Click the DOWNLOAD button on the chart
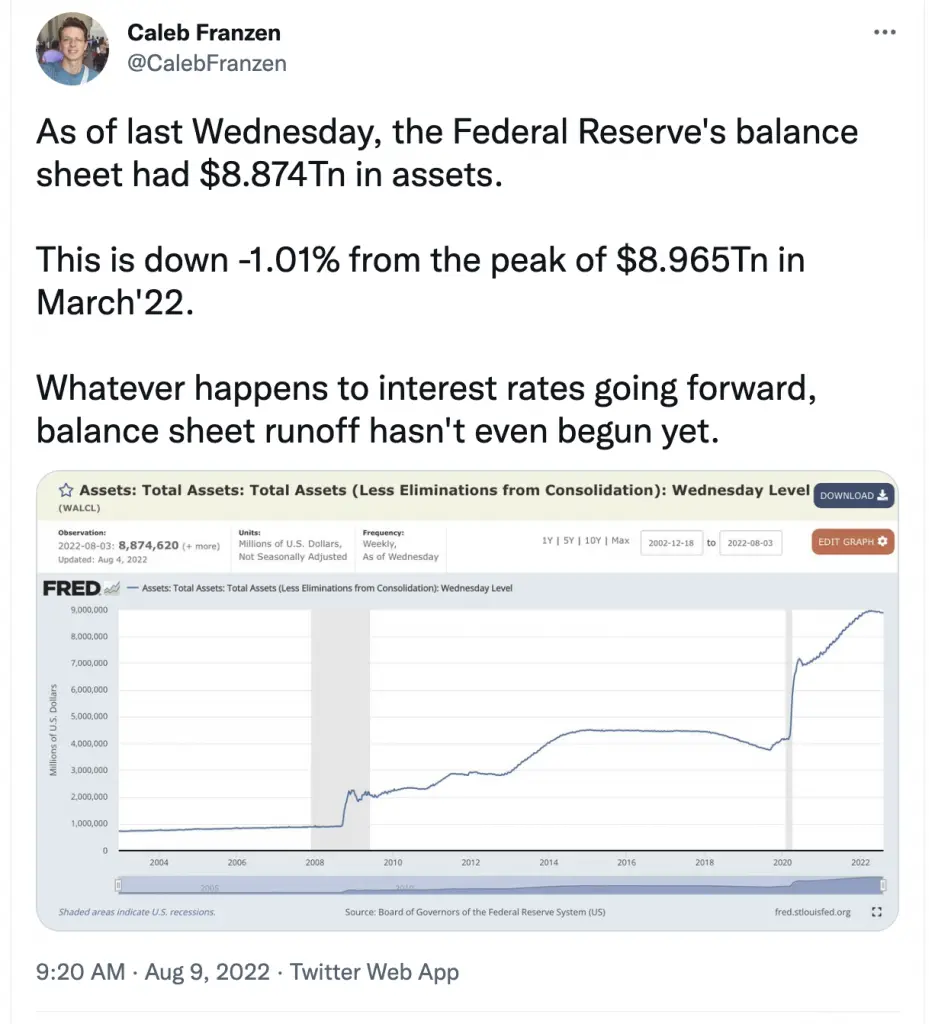Viewport: 935px width, 1024px height. [854, 496]
